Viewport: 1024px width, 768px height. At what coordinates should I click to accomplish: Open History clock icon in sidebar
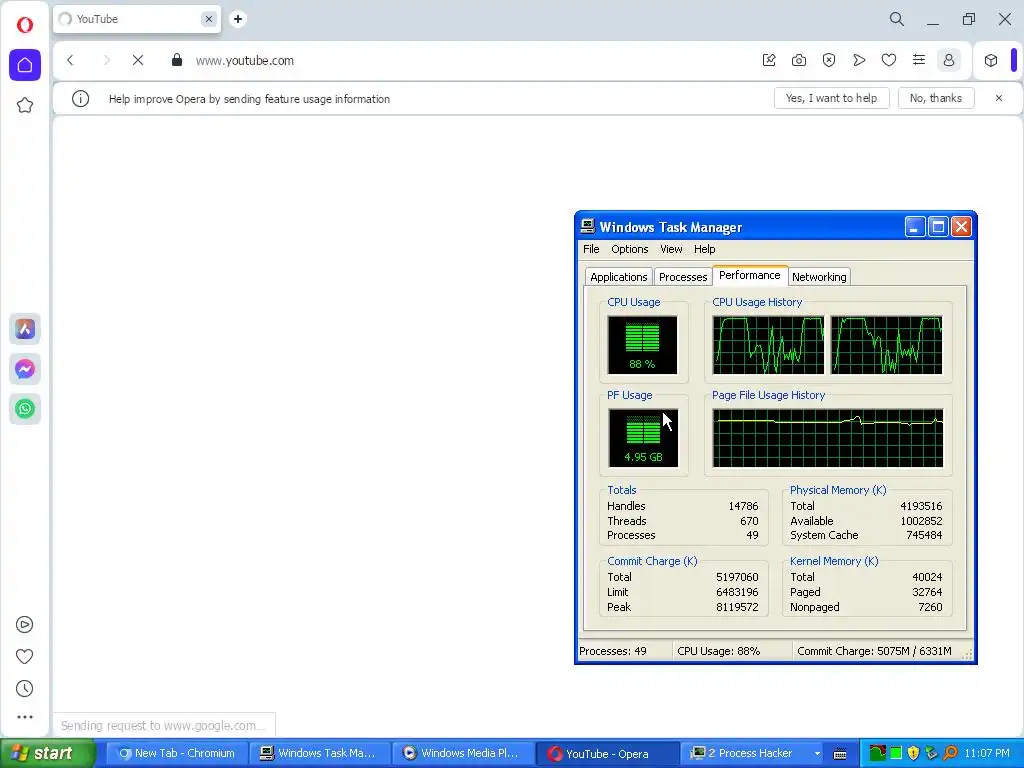point(24,688)
